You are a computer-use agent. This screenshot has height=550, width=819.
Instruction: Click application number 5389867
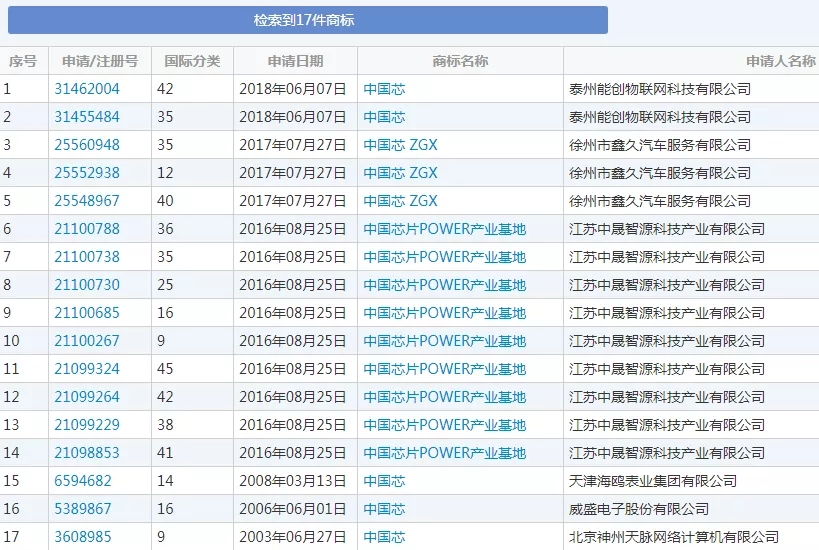83,509
